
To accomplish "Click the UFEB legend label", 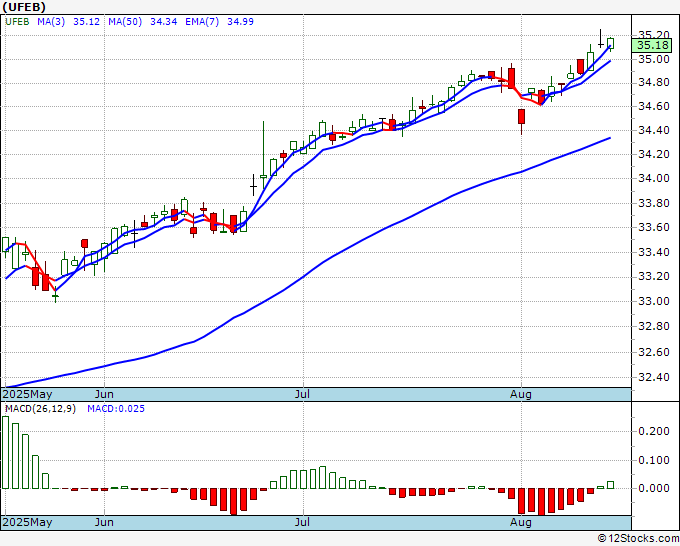I will pos(17,22).
